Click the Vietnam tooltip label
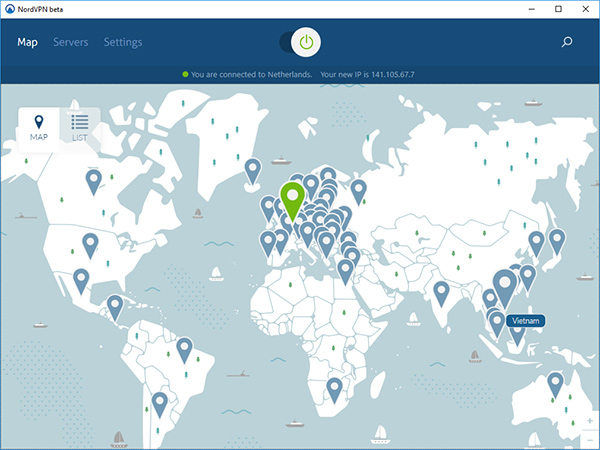600x450 pixels. click(525, 321)
